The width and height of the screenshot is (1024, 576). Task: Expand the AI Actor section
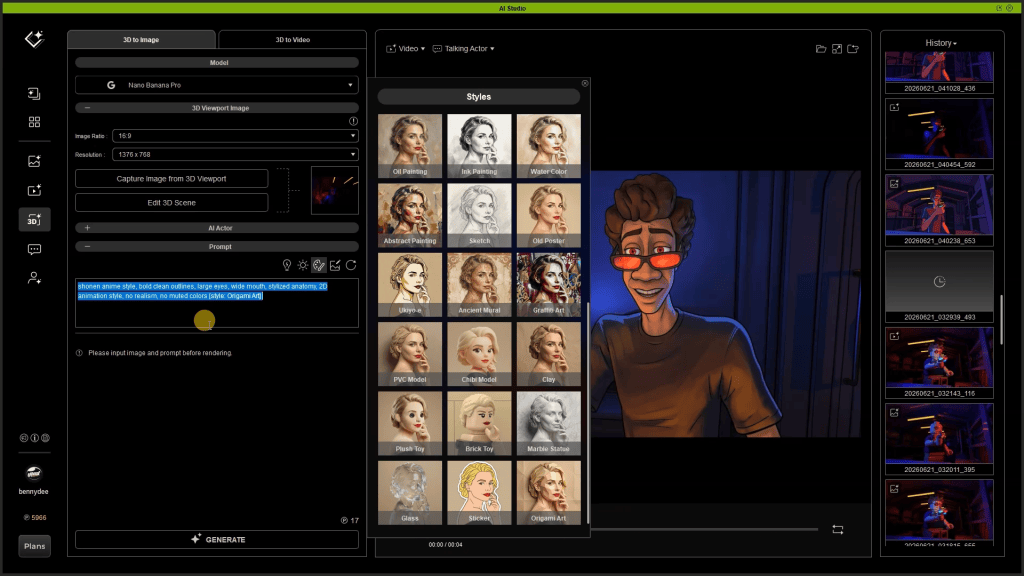click(x=217, y=228)
